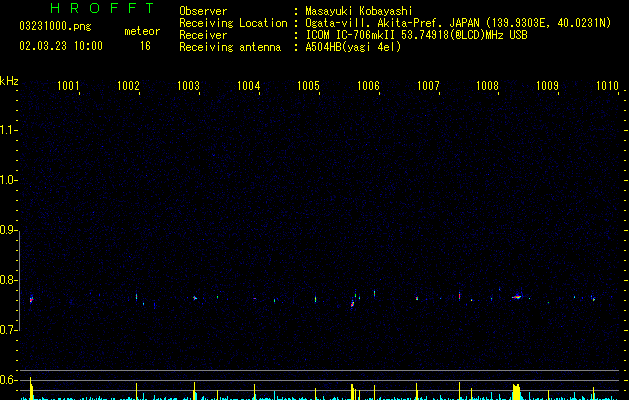Click the 1004 time axis marker

tap(248, 85)
